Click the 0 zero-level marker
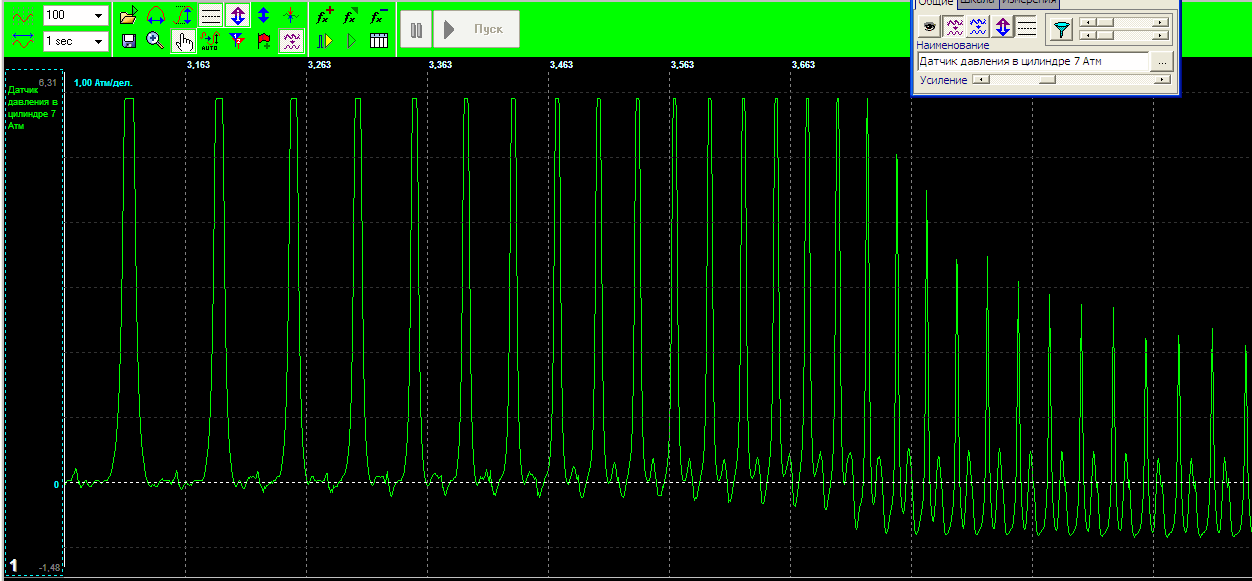The image size is (1252, 581). (57, 485)
